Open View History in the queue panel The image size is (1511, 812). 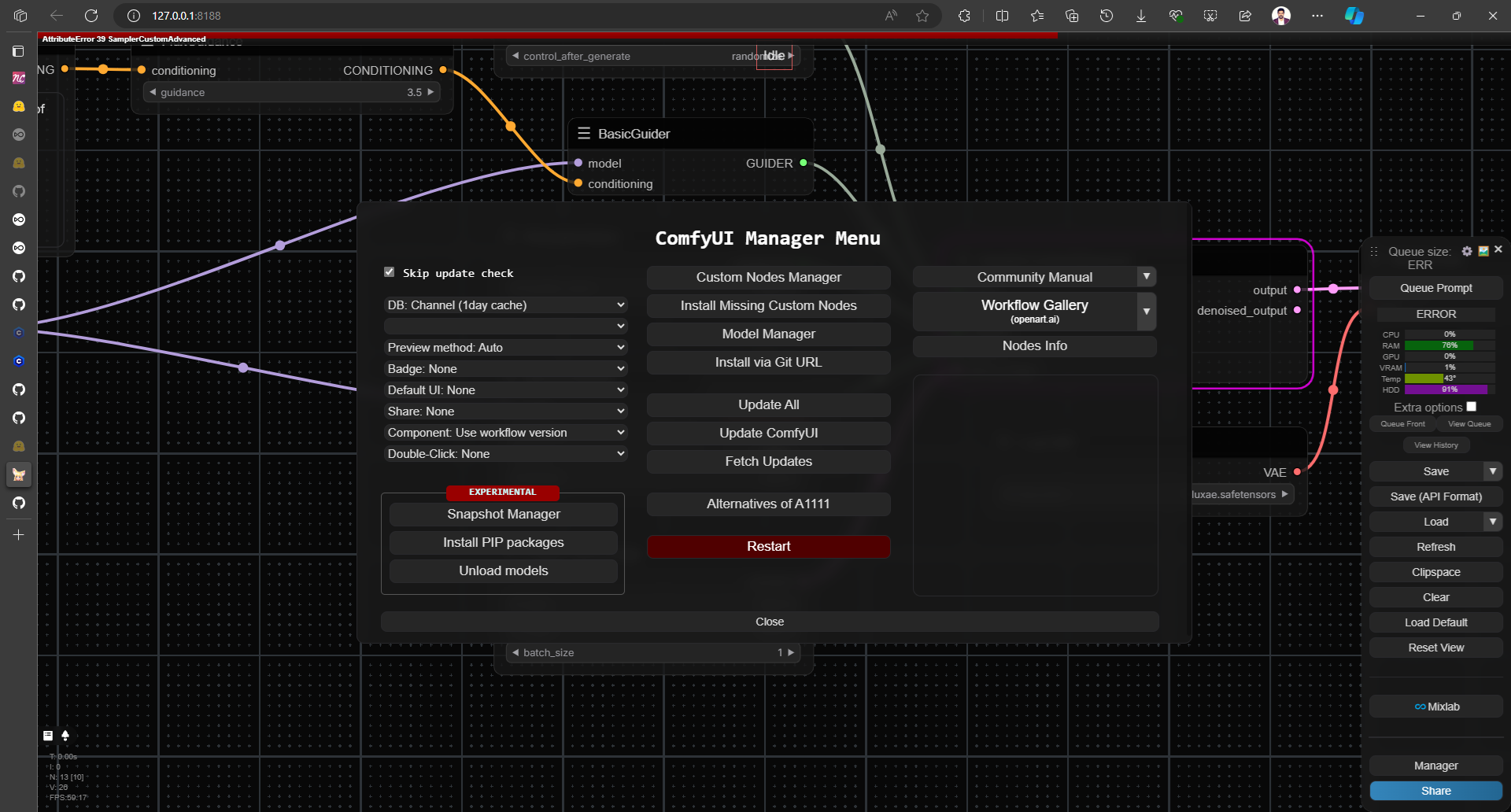(x=1436, y=445)
